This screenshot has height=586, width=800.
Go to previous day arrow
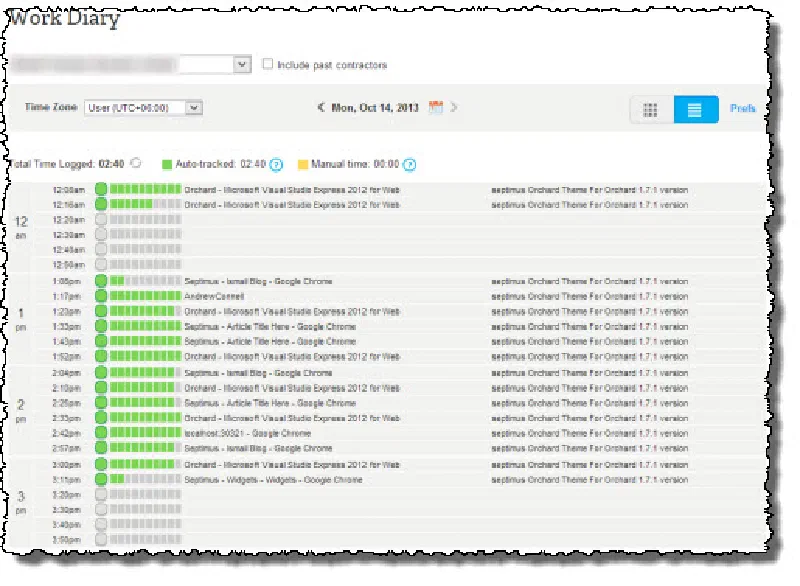pos(320,107)
